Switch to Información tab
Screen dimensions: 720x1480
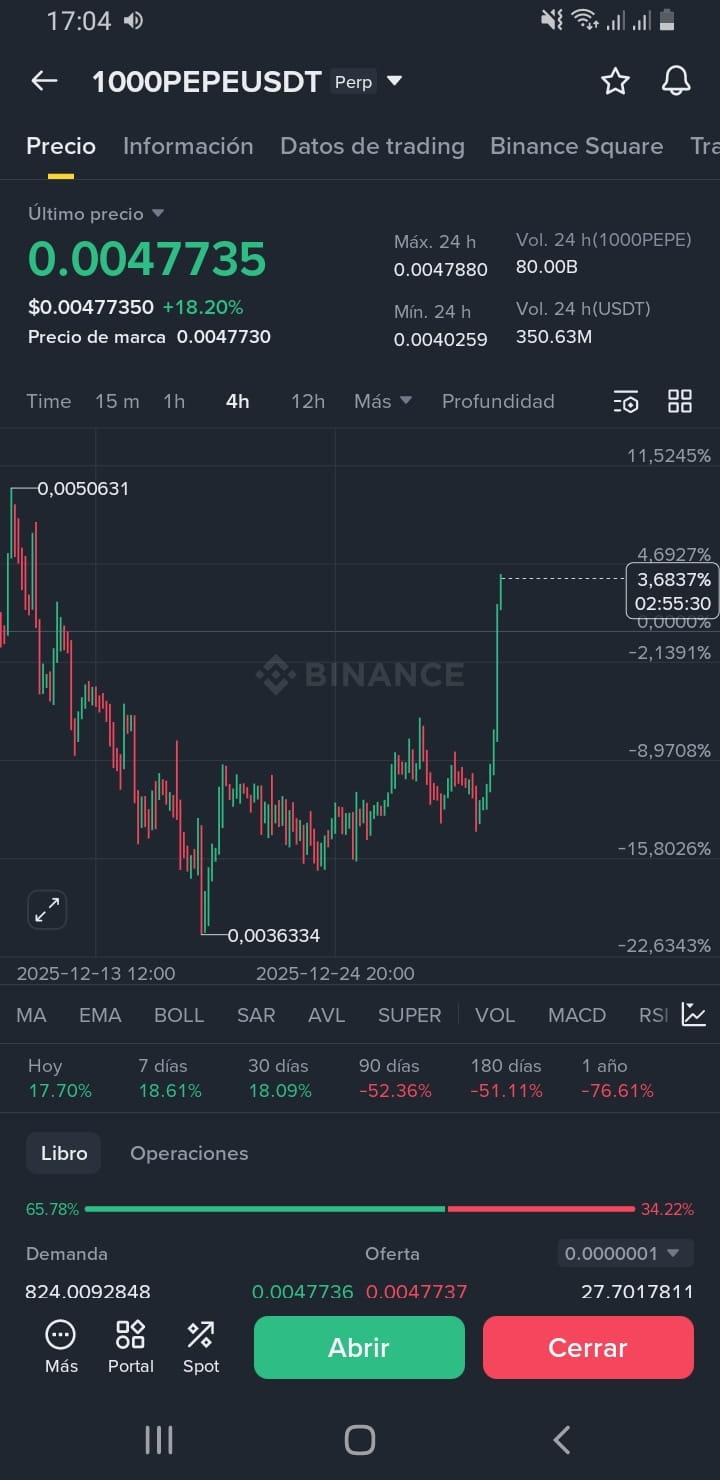[188, 146]
